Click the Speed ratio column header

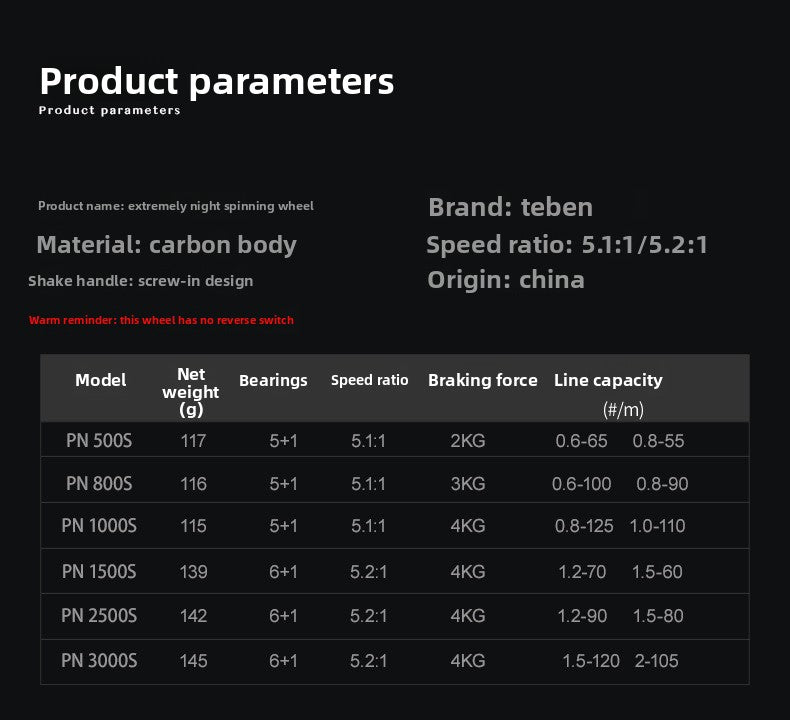[369, 380]
